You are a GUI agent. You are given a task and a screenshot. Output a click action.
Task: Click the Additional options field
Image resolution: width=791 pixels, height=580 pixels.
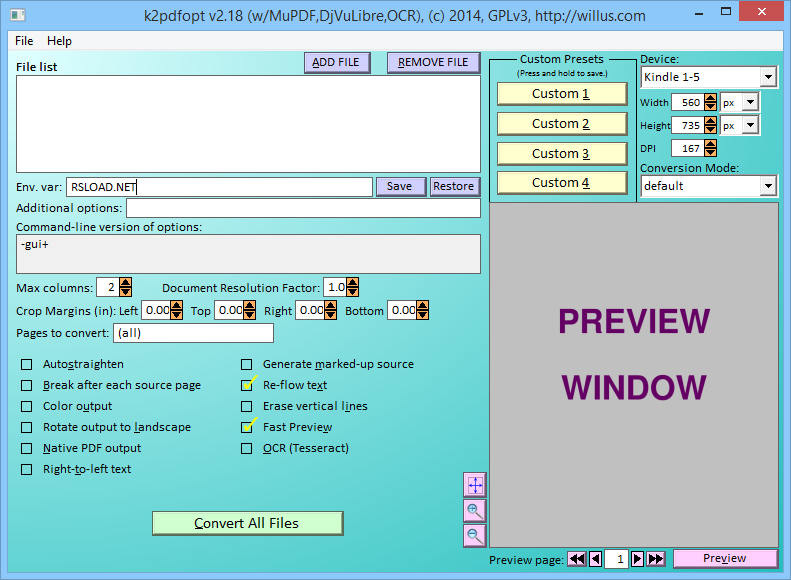coord(303,208)
